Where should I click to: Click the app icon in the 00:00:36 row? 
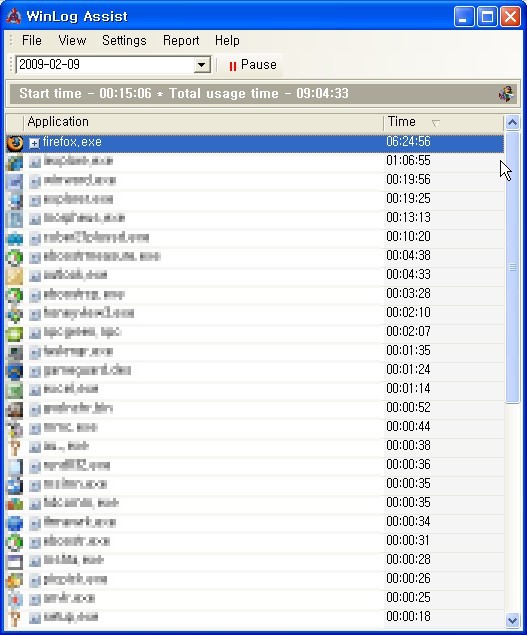(15, 466)
